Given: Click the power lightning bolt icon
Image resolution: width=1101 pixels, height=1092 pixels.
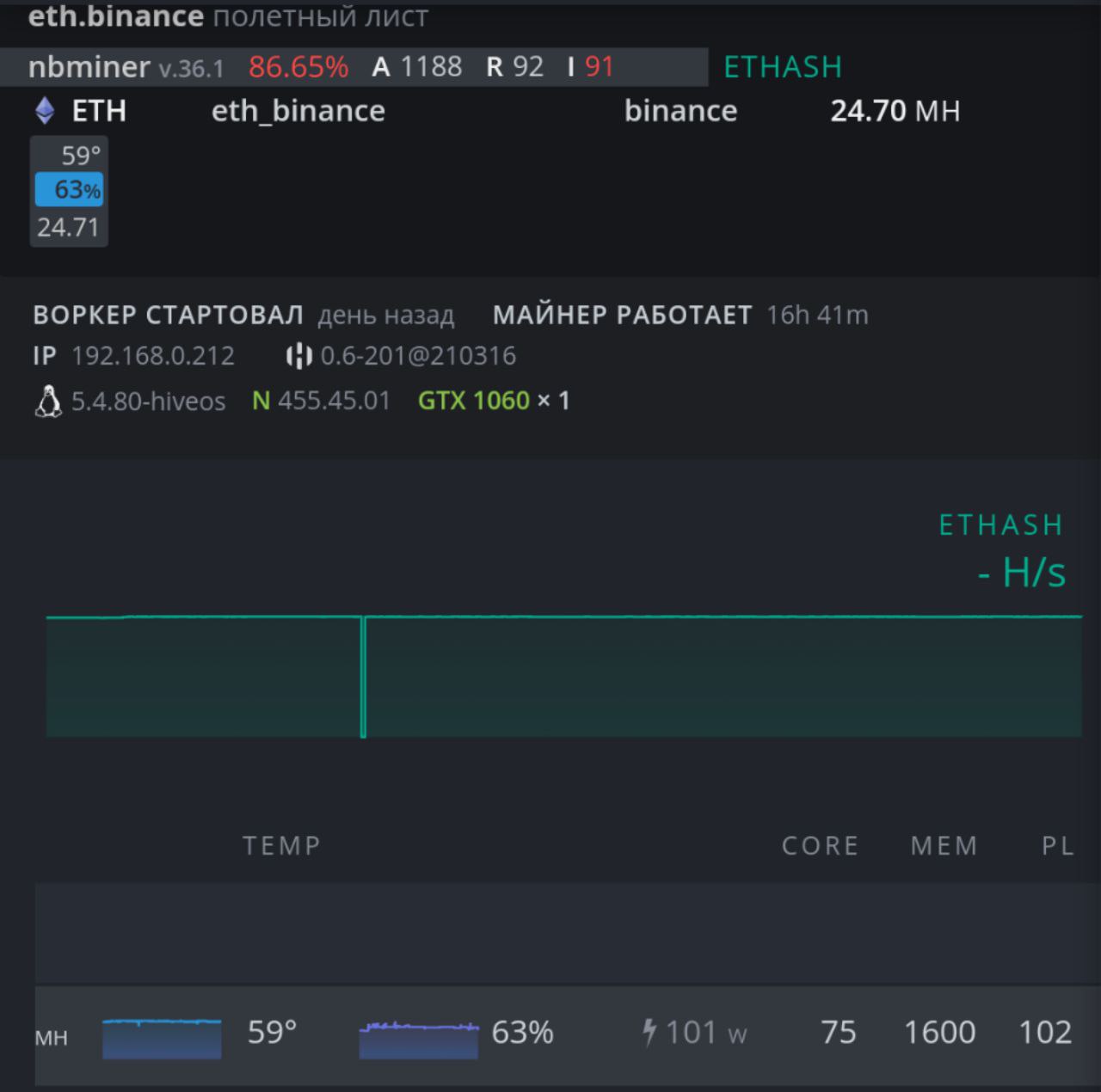Looking at the screenshot, I should coord(649,1032).
